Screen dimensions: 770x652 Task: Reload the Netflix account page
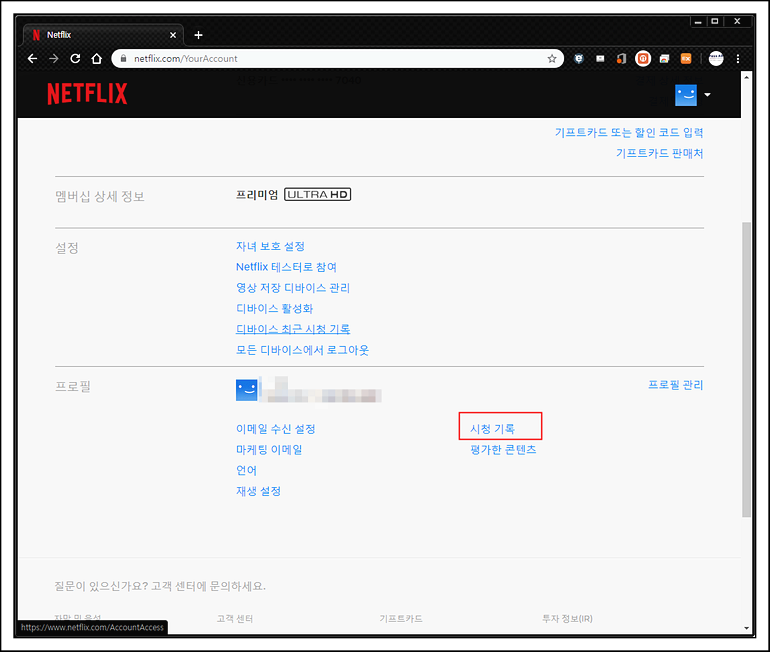[75, 58]
